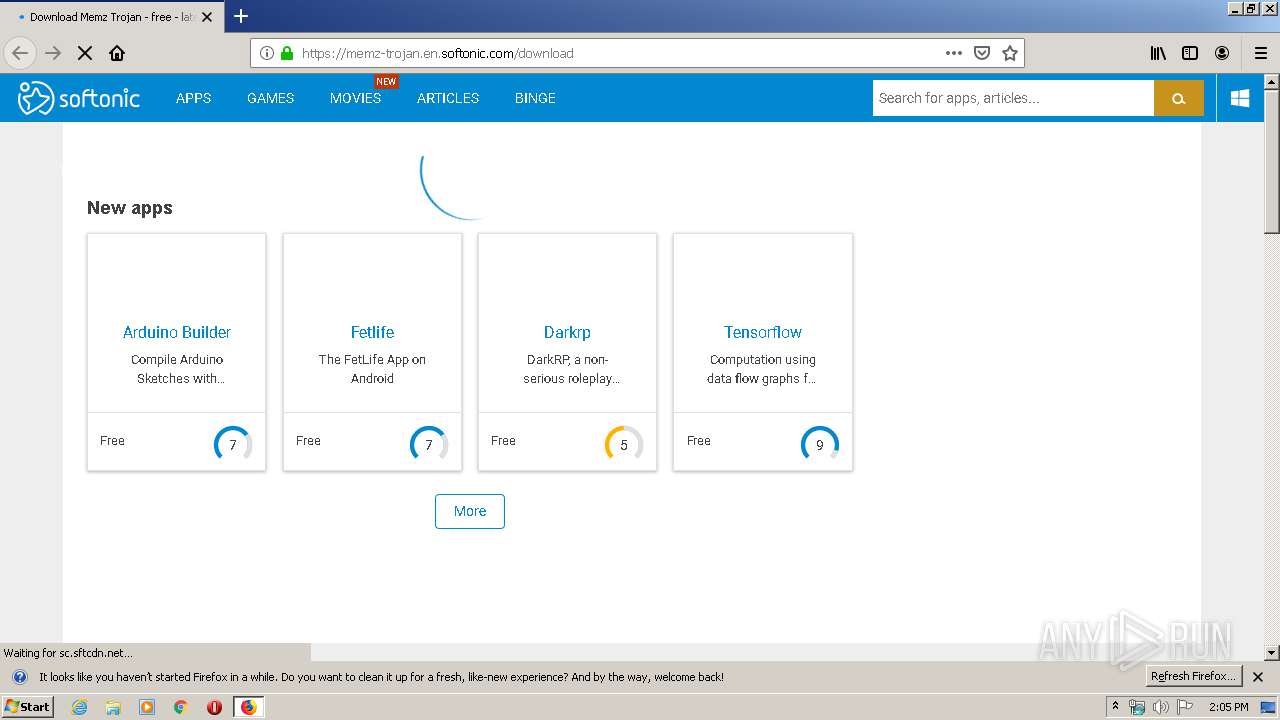Viewport: 1280px width, 720px height.
Task: Launch Opera from the taskbar
Action: (x=214, y=707)
